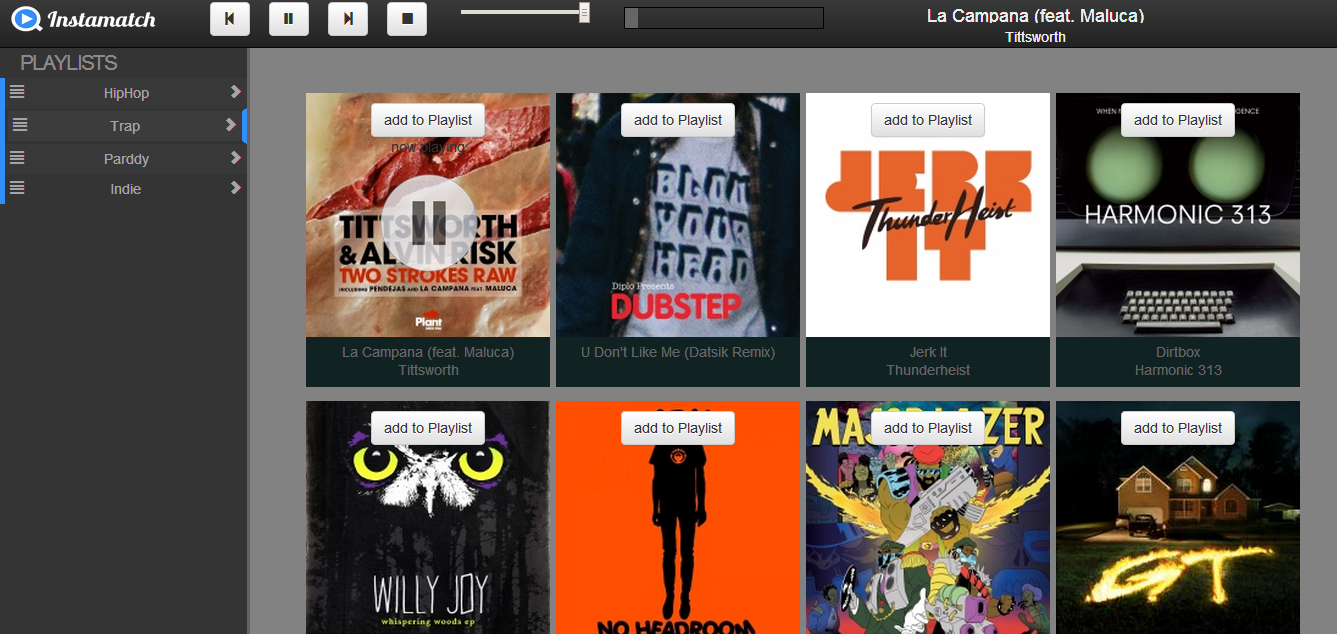
Task: Add U Don't Like Me to playlist
Action: (x=678, y=120)
